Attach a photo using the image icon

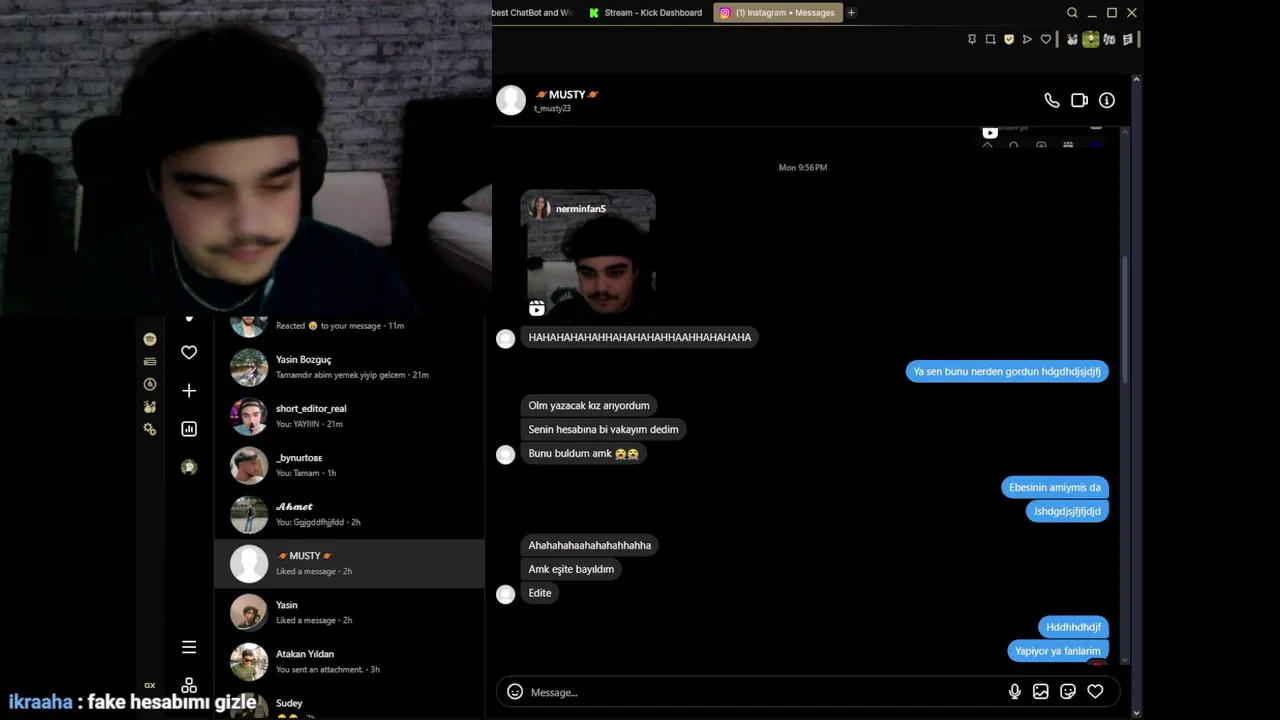[1041, 691]
